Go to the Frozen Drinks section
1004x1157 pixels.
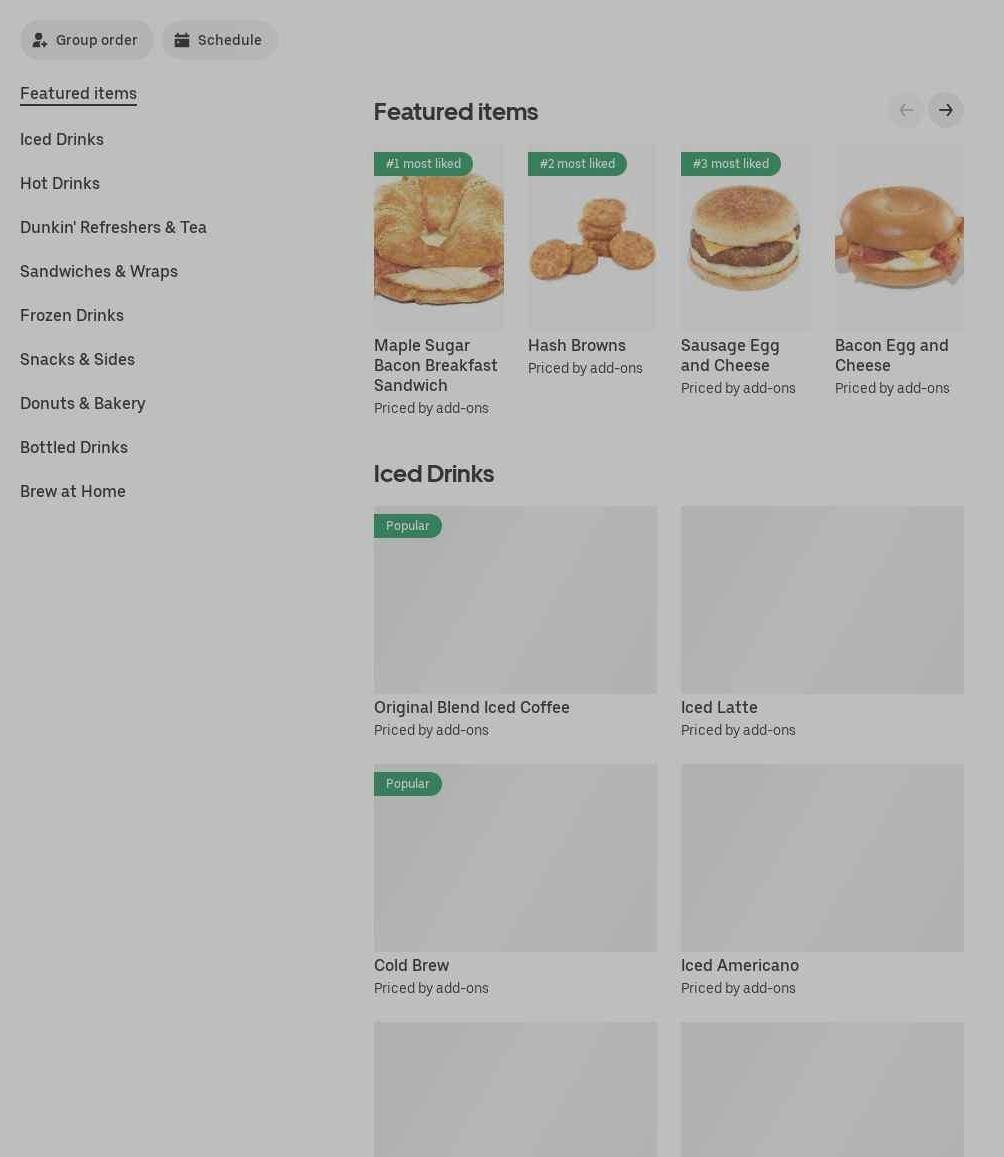pos(72,315)
